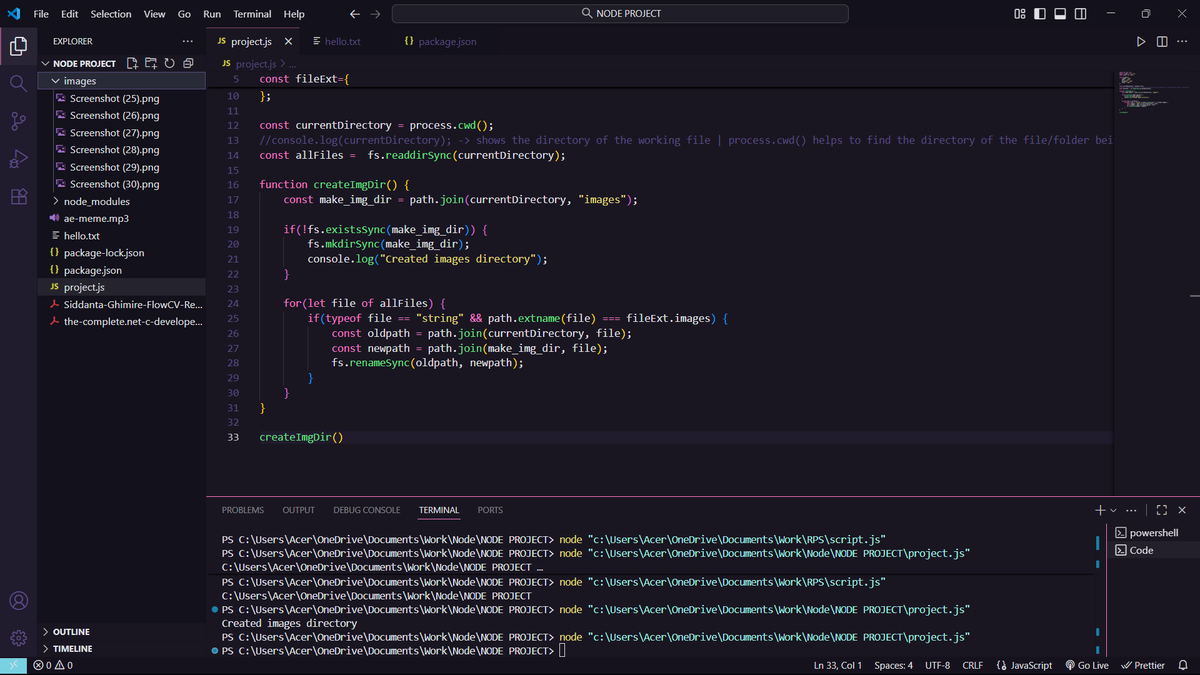Run the code with the play icon
Screen dimensions: 1200x675
point(1141,42)
